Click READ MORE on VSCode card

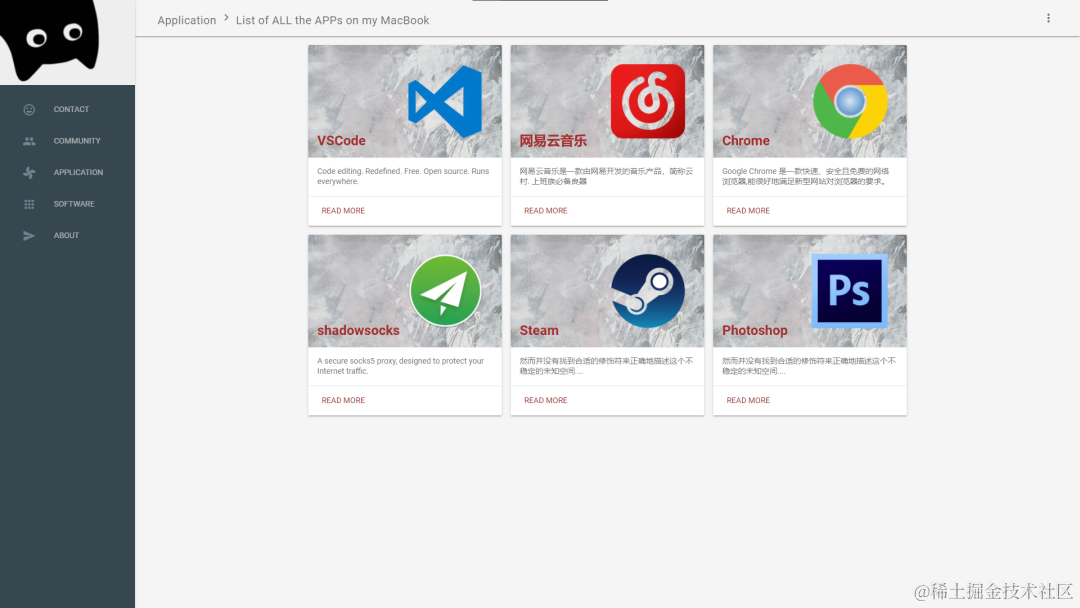343,211
